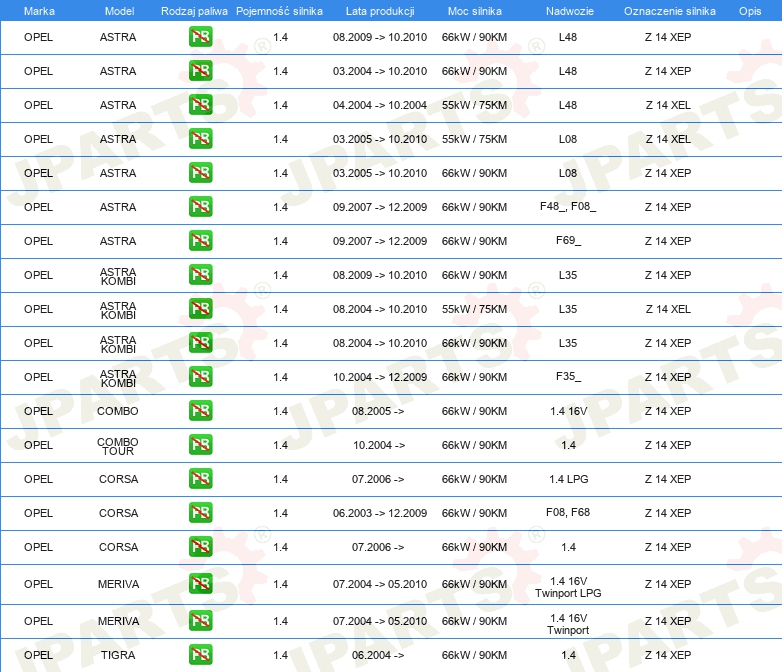Click the fuel icon in the Astra F69_ row
This screenshot has width=782, height=672.
200,240
